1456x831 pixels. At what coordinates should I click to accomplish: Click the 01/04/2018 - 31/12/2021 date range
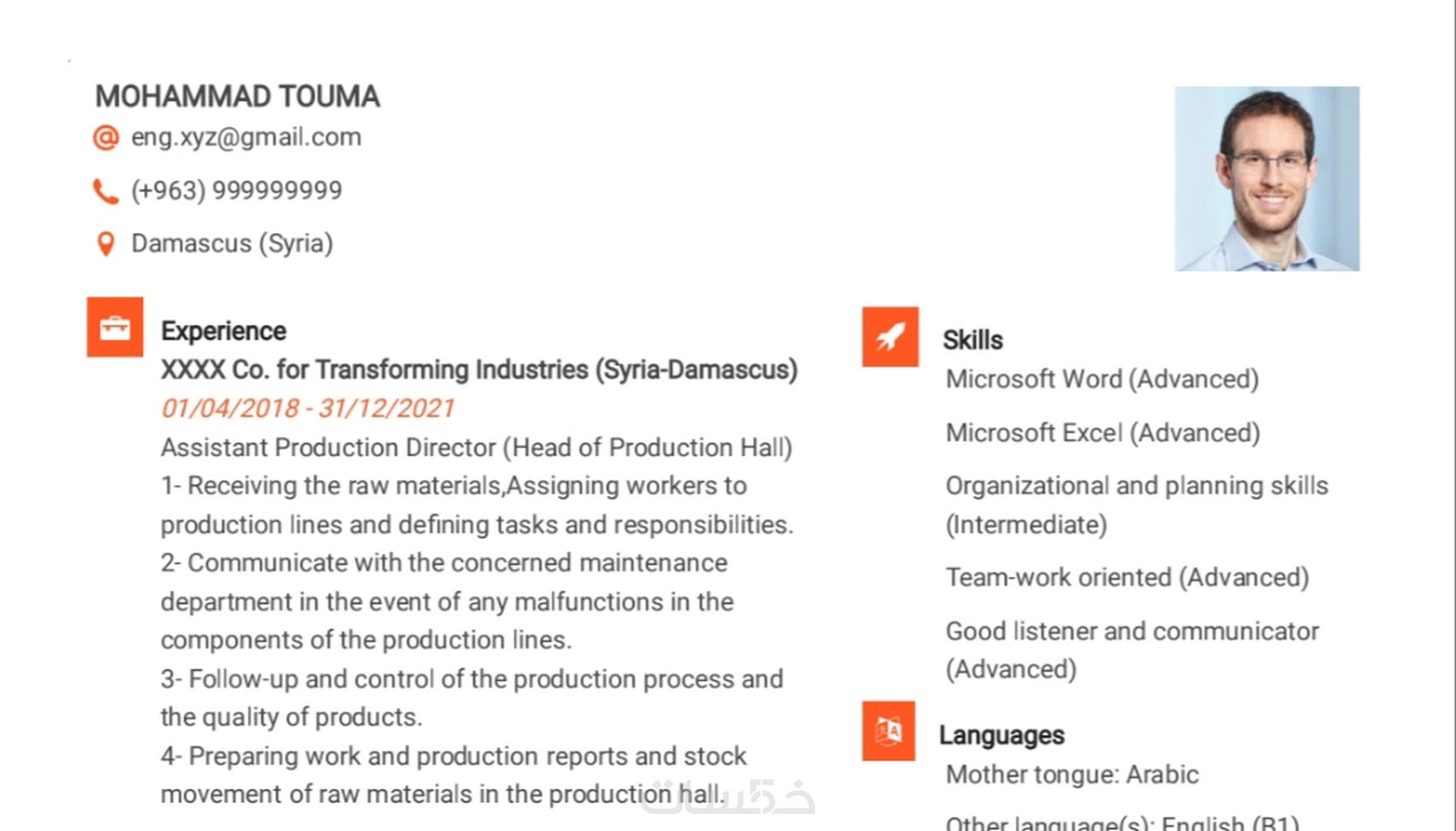tap(307, 408)
